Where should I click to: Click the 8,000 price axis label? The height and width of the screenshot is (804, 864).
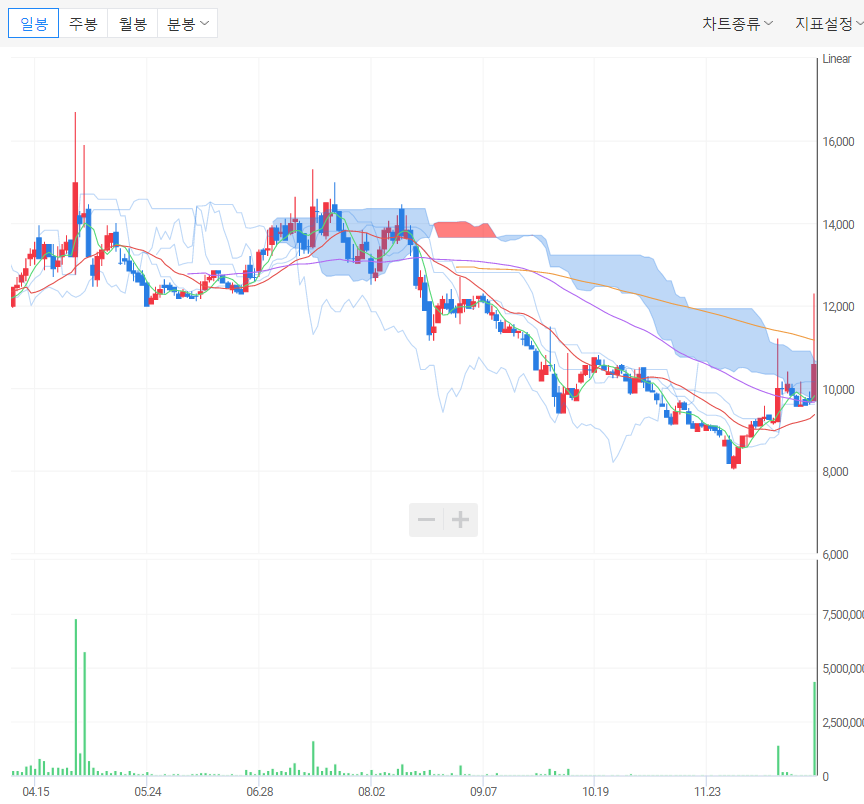pyautogui.click(x=835, y=472)
